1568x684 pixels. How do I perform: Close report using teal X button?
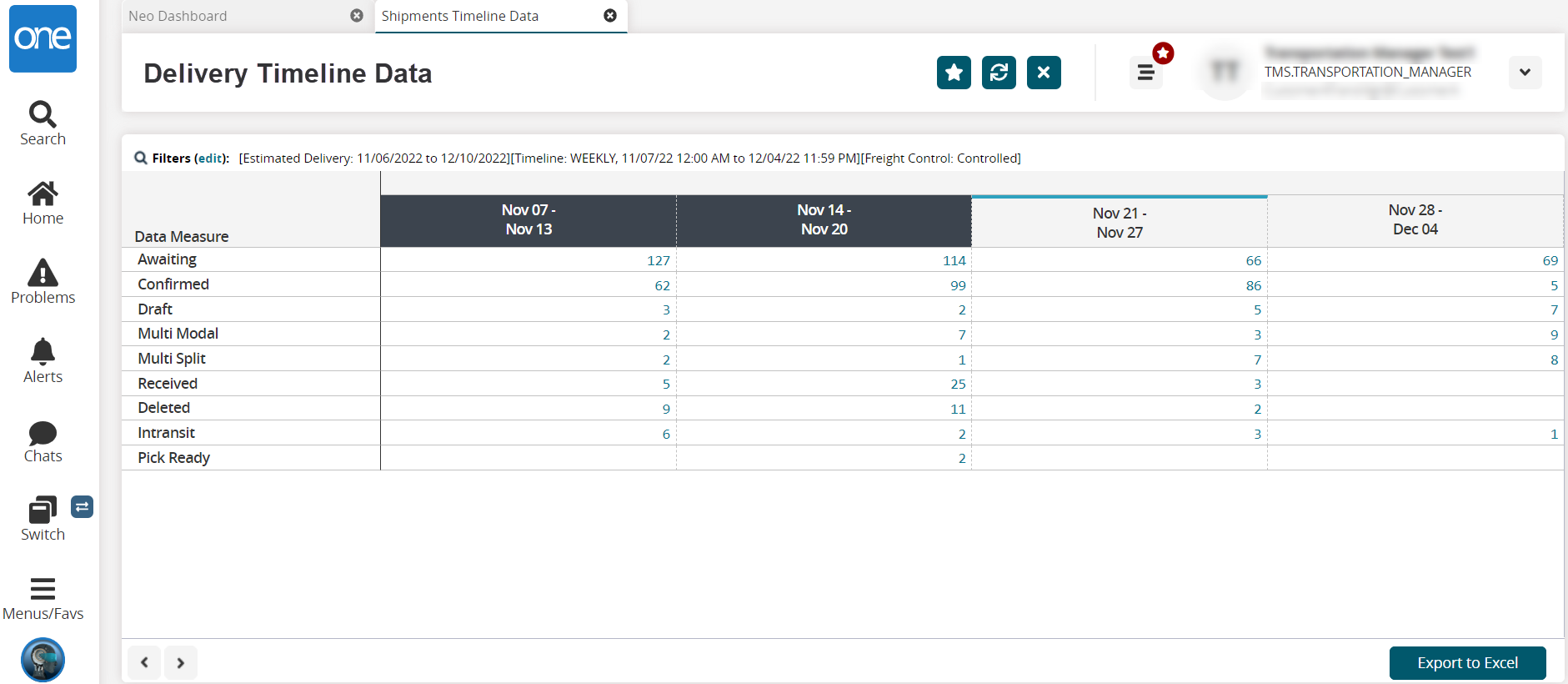pyautogui.click(x=1044, y=73)
